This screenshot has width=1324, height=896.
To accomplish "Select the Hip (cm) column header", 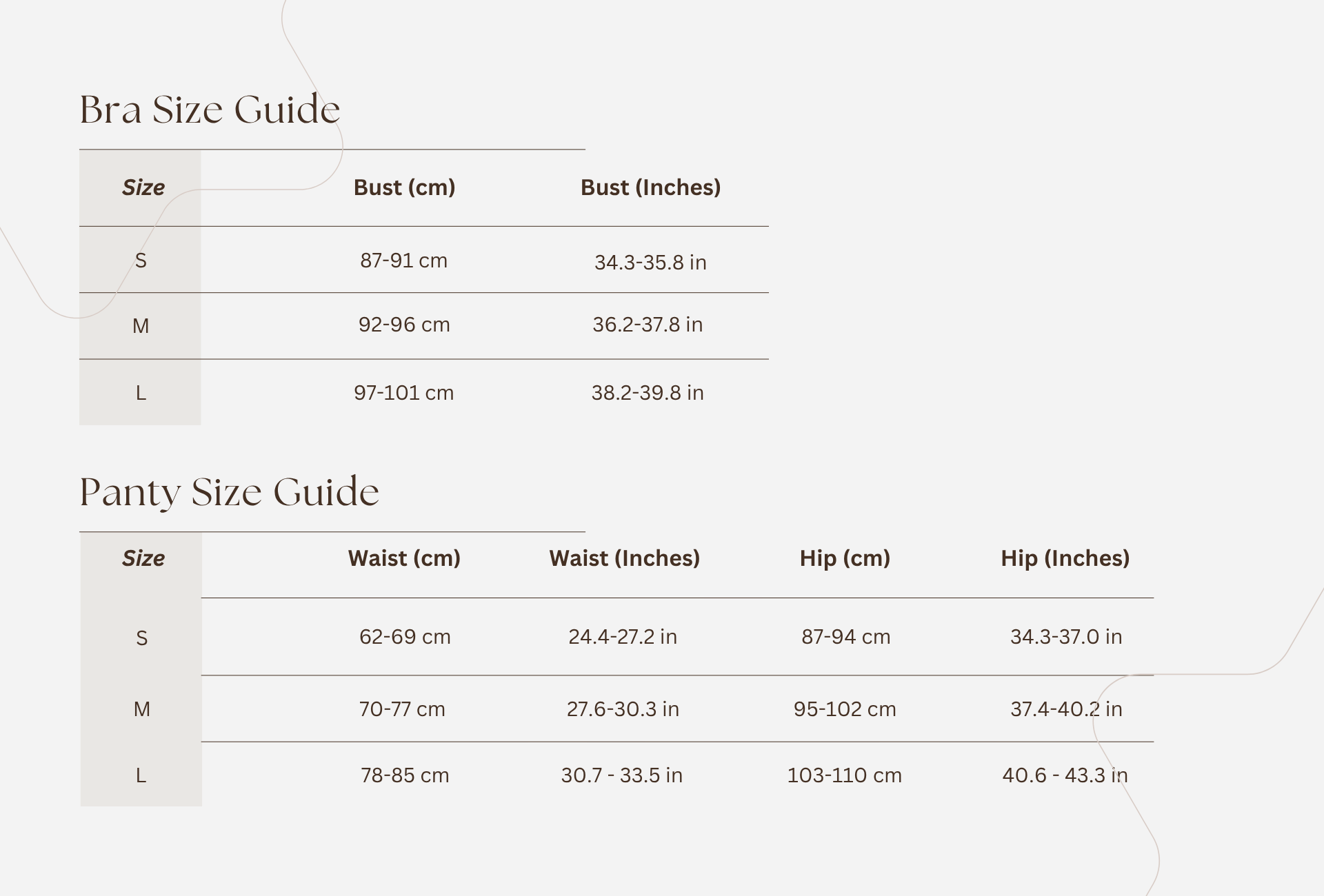I will [845, 558].
